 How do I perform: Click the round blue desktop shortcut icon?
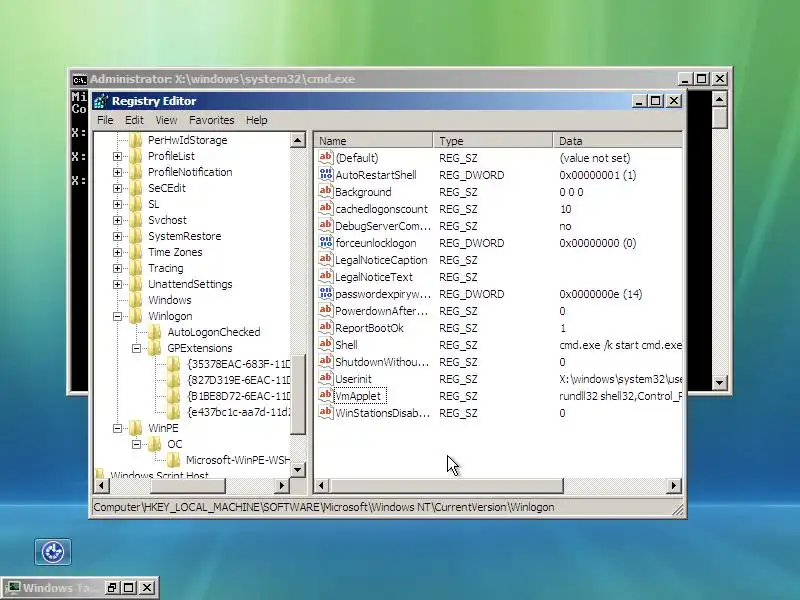53,552
